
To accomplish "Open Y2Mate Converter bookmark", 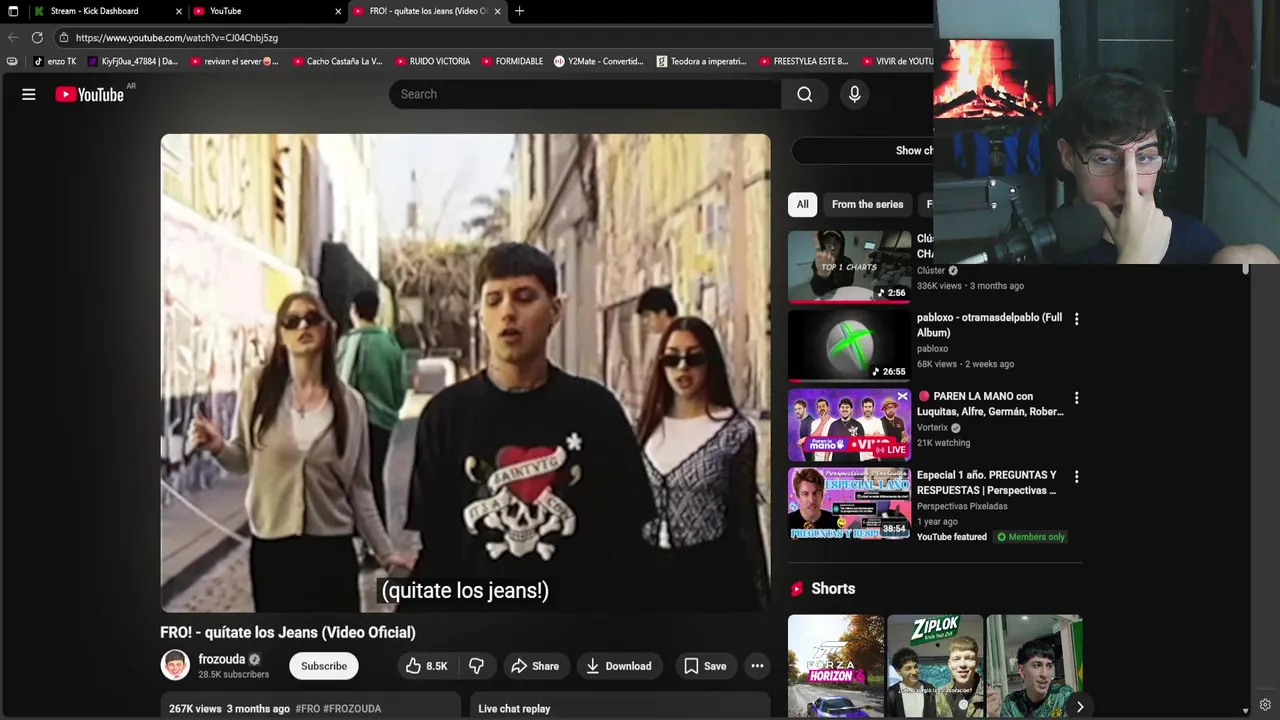I will 599,61.
